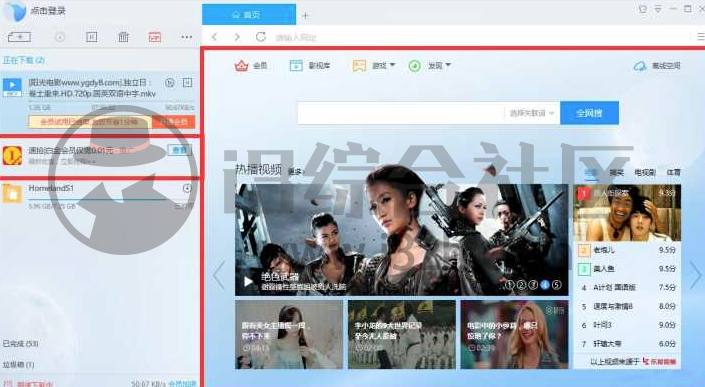
Task: Open the three-dots more options menu
Action: click(x=187, y=37)
